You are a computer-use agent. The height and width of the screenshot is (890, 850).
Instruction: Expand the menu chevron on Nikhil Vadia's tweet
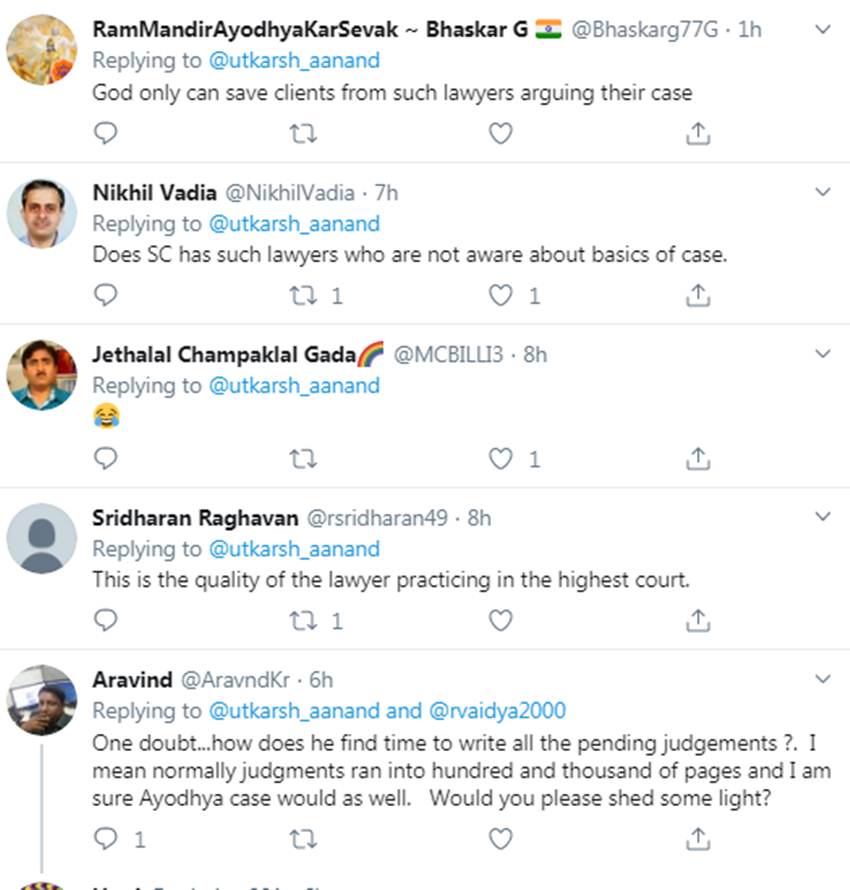(822, 191)
